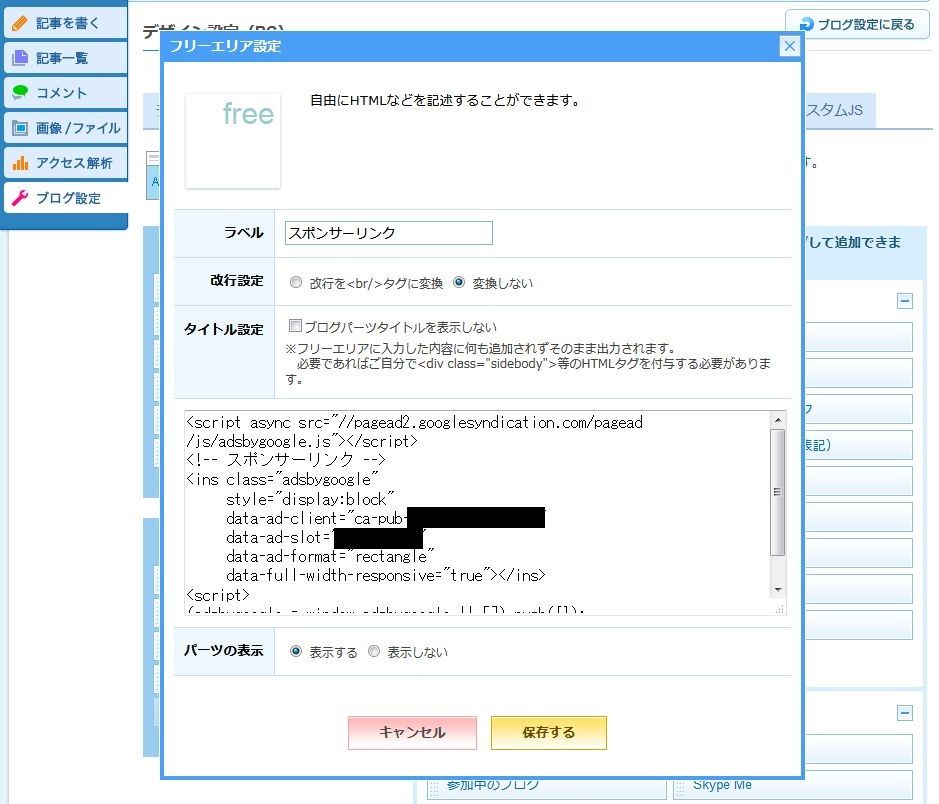Click the ブログ設定に戻る button

[857, 24]
